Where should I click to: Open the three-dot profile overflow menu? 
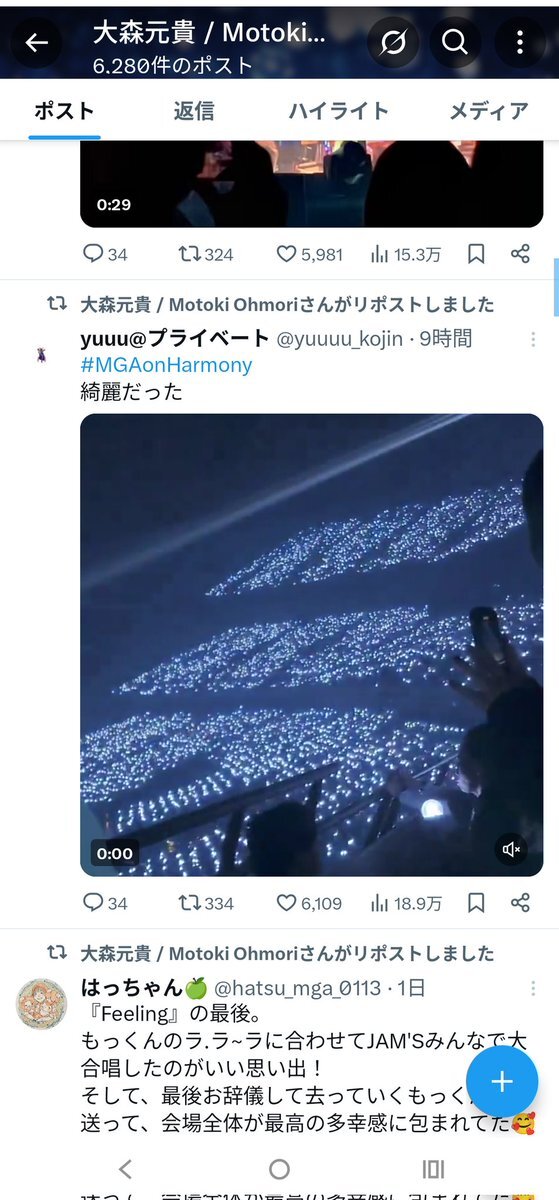[x=520, y=42]
